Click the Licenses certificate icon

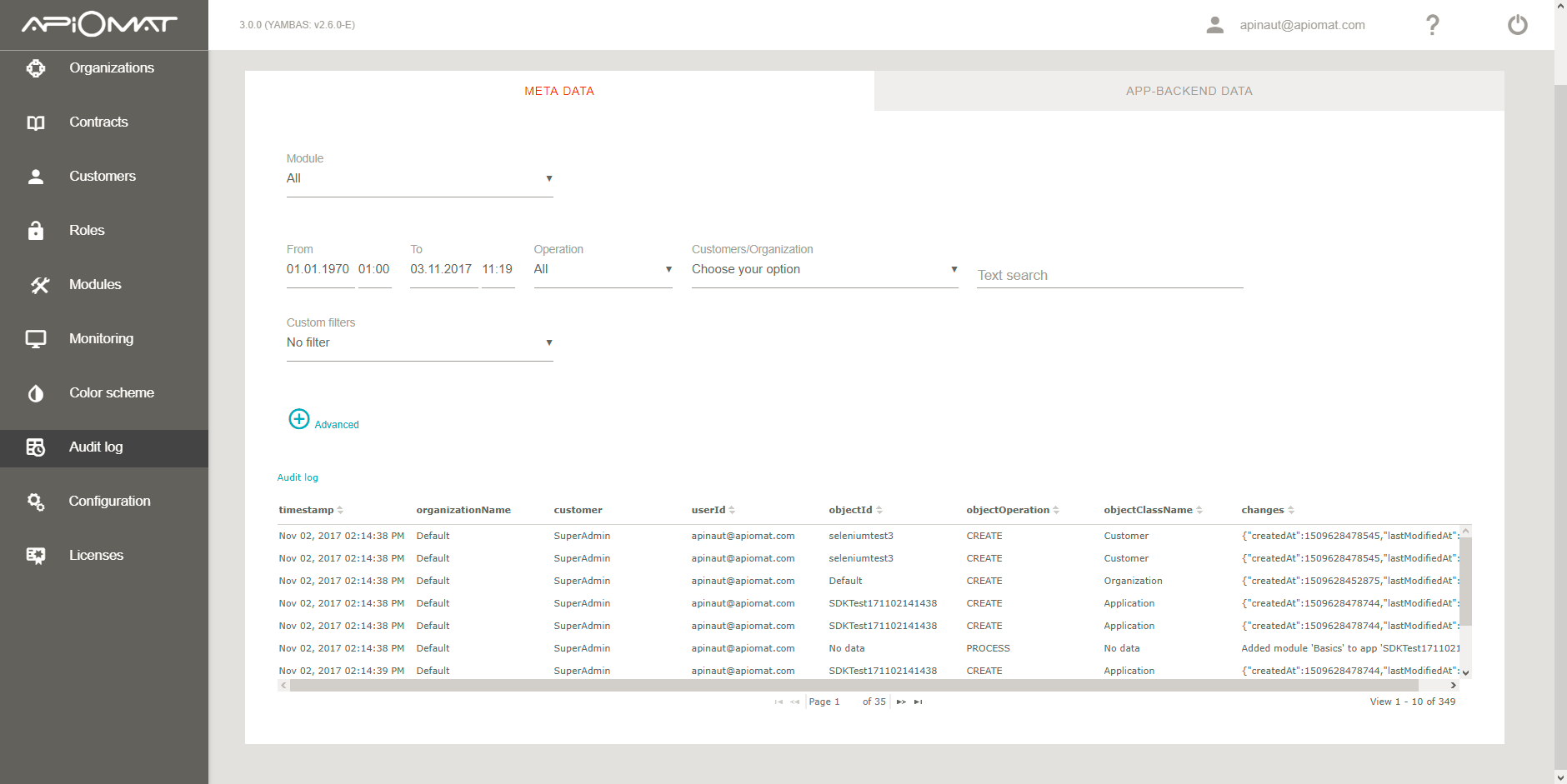coord(36,556)
